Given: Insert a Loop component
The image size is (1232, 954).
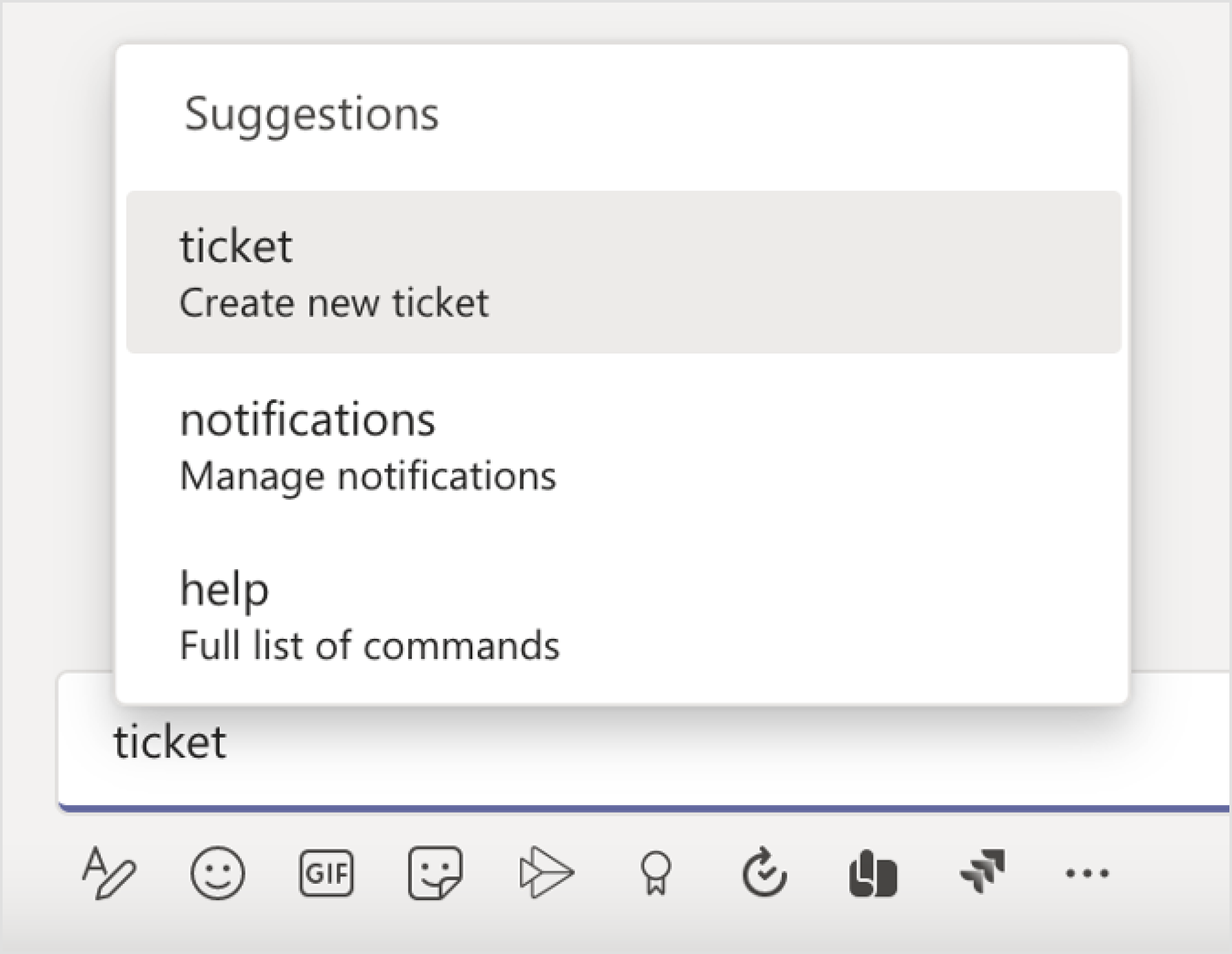Looking at the screenshot, I should 873,874.
